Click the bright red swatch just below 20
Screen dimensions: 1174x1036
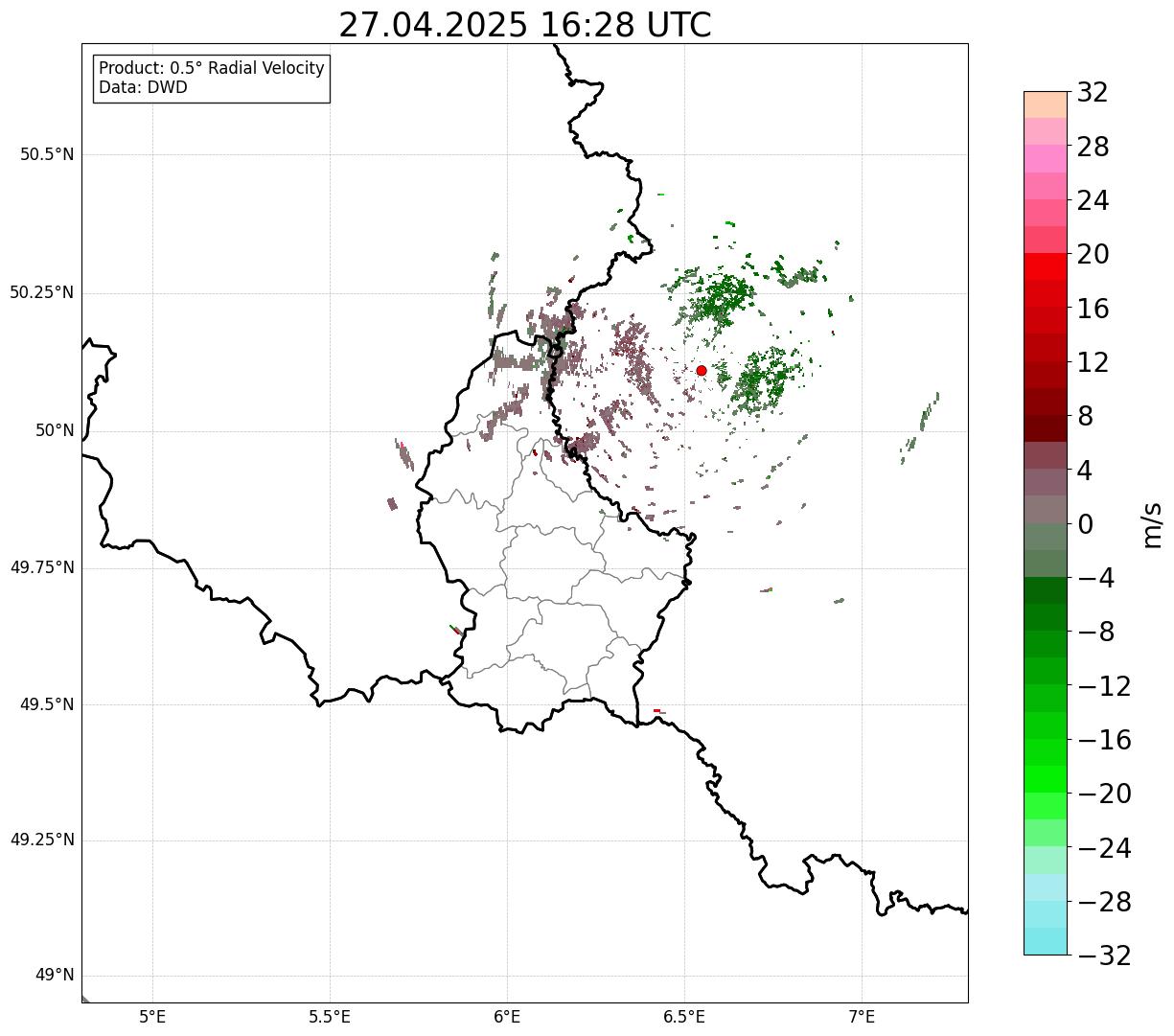[x=1046, y=266]
